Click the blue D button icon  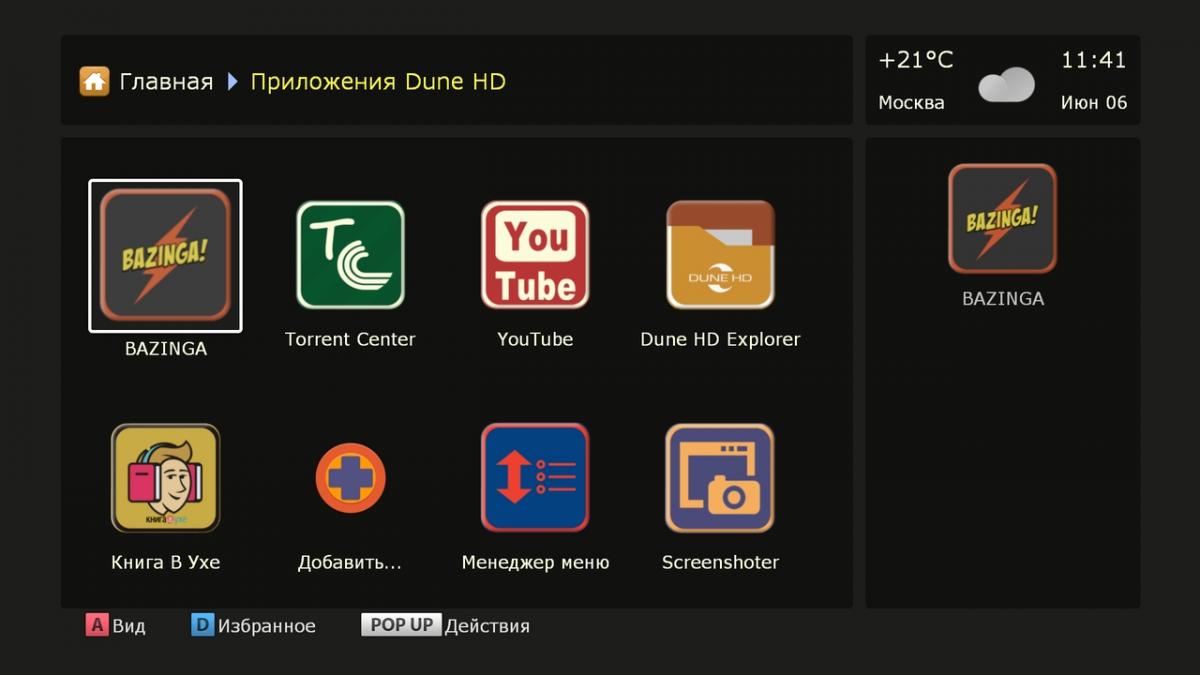(x=202, y=626)
